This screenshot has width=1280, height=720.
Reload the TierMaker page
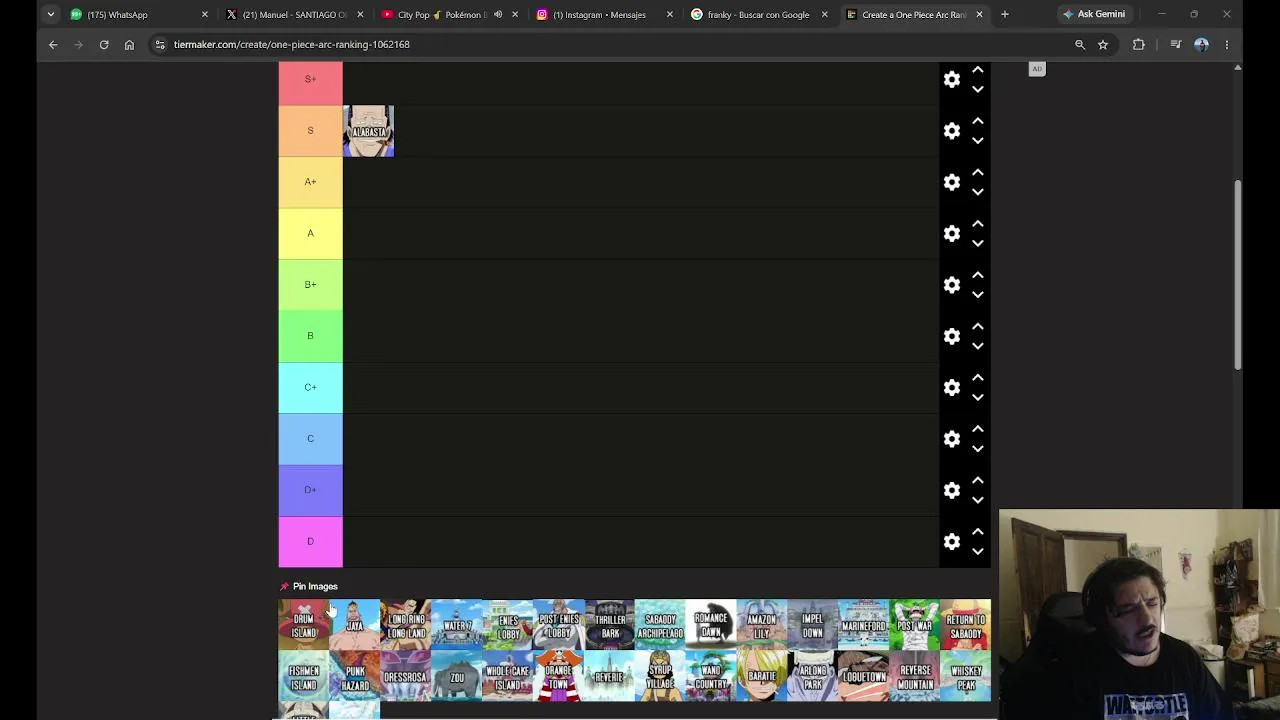point(104,44)
